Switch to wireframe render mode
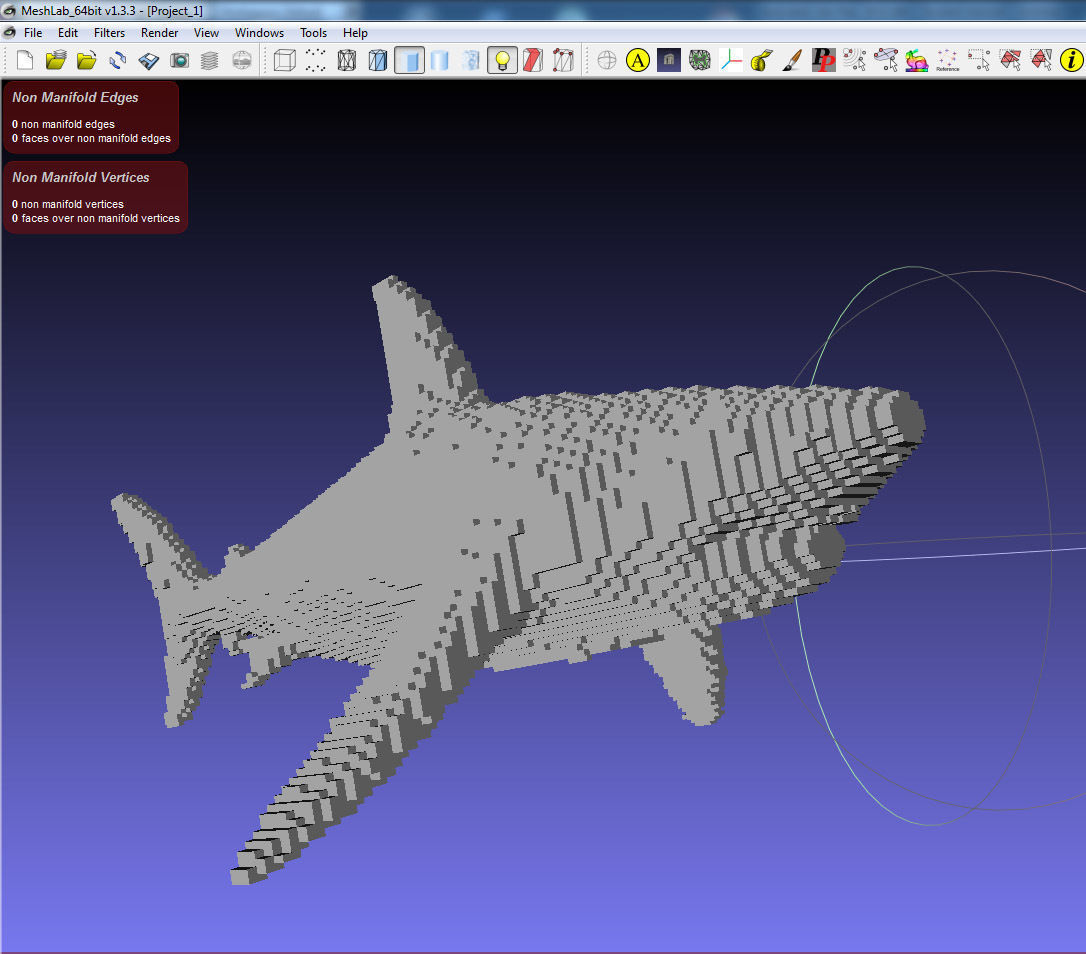Viewport: 1086px width, 954px height. (346, 60)
